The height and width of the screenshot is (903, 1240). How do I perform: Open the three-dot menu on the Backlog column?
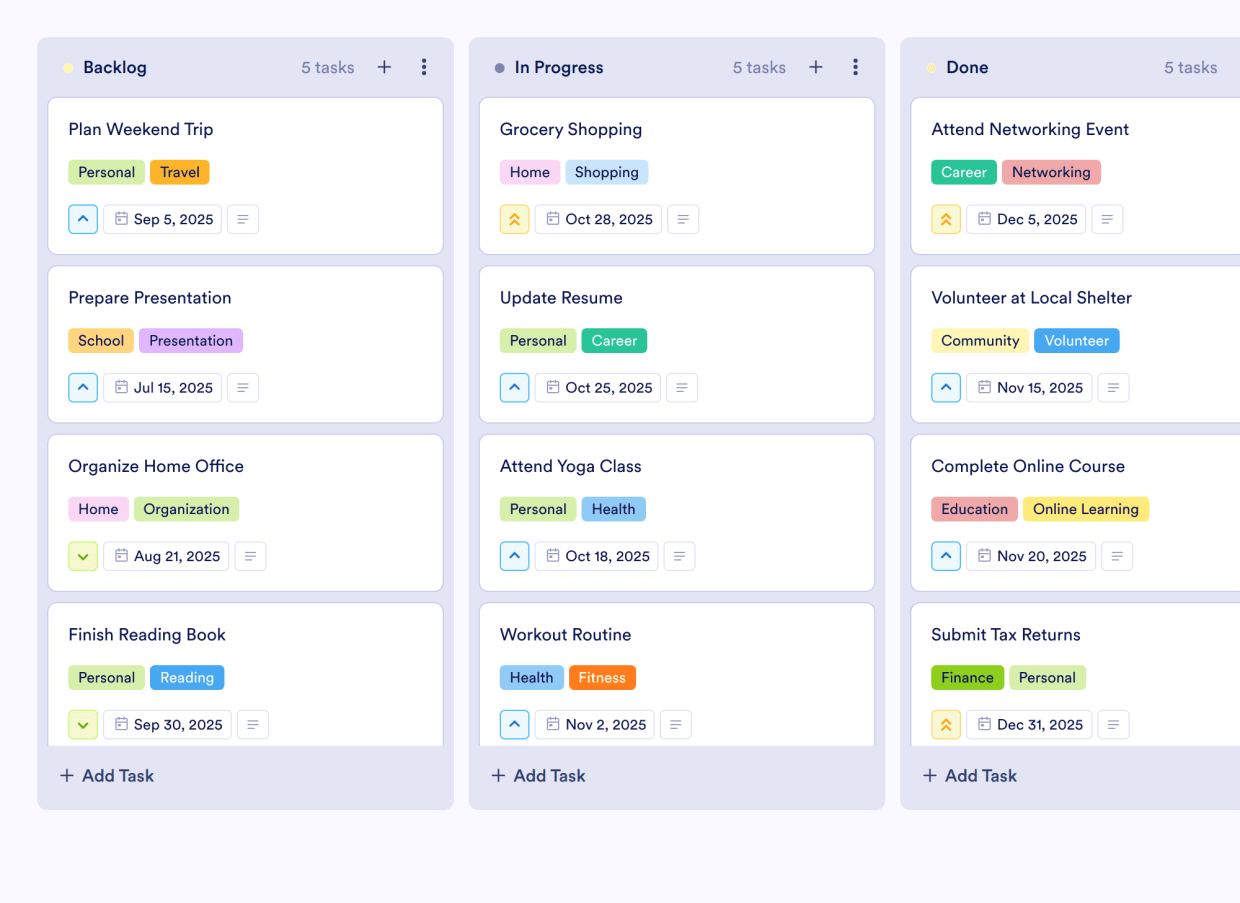click(x=424, y=67)
